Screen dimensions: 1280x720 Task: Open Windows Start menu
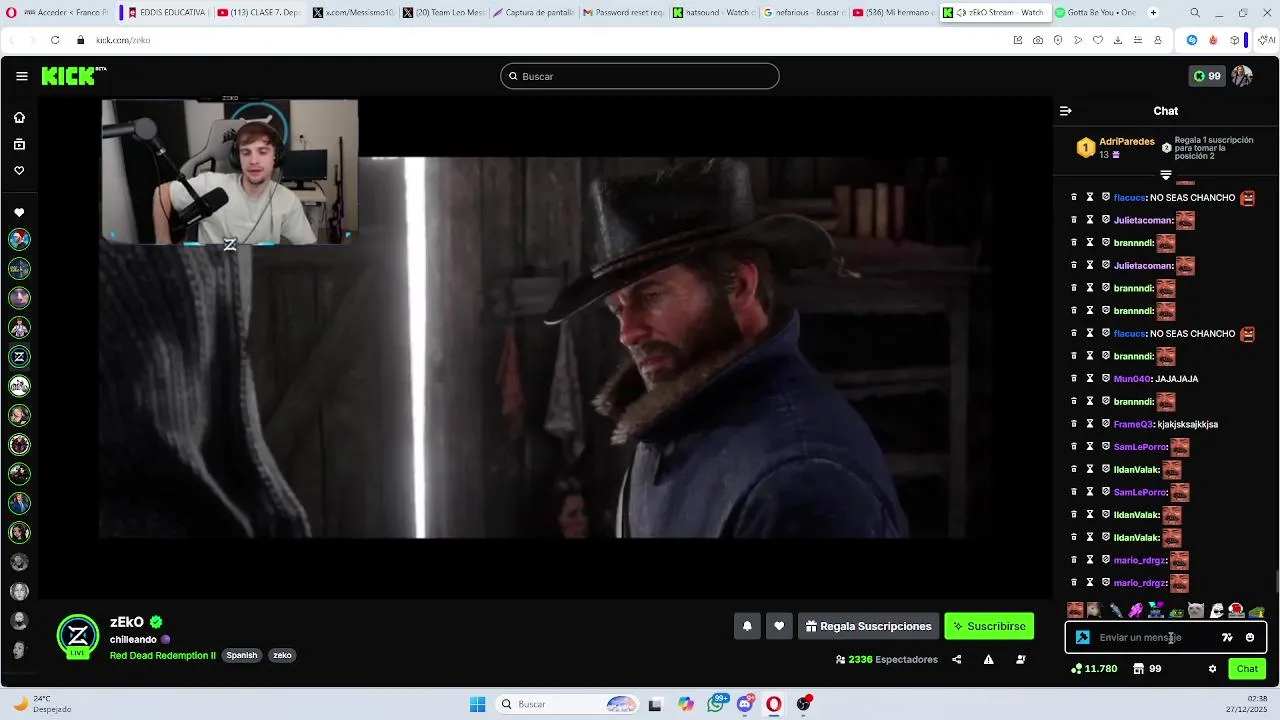point(477,704)
